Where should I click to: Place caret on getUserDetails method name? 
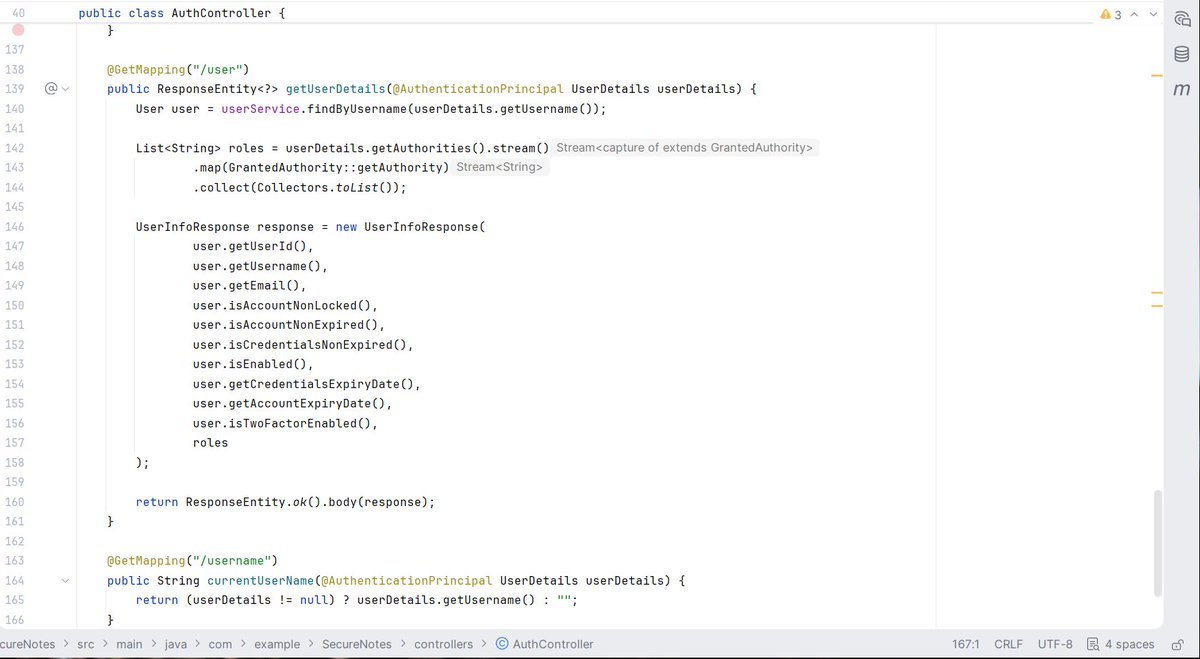coord(336,89)
